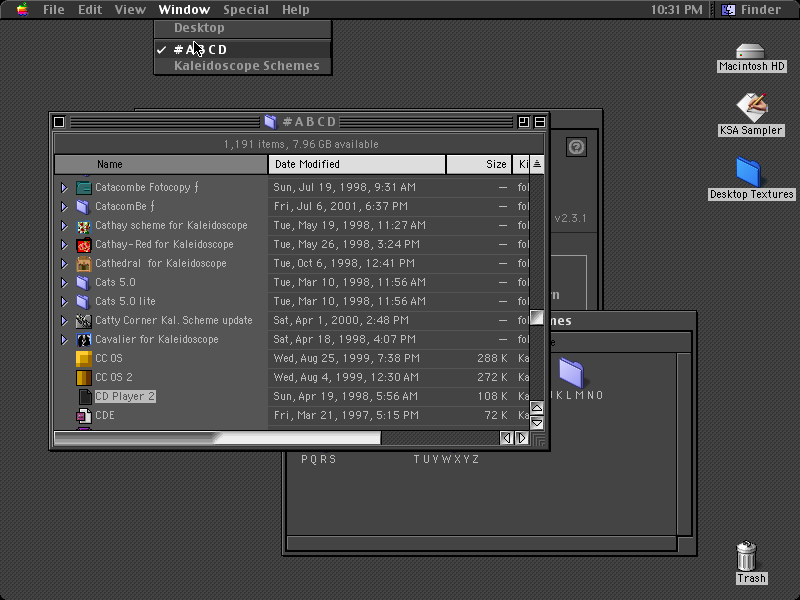This screenshot has height=600, width=800.
Task: Click the clock showing 10:31 PM
Action: pos(676,9)
